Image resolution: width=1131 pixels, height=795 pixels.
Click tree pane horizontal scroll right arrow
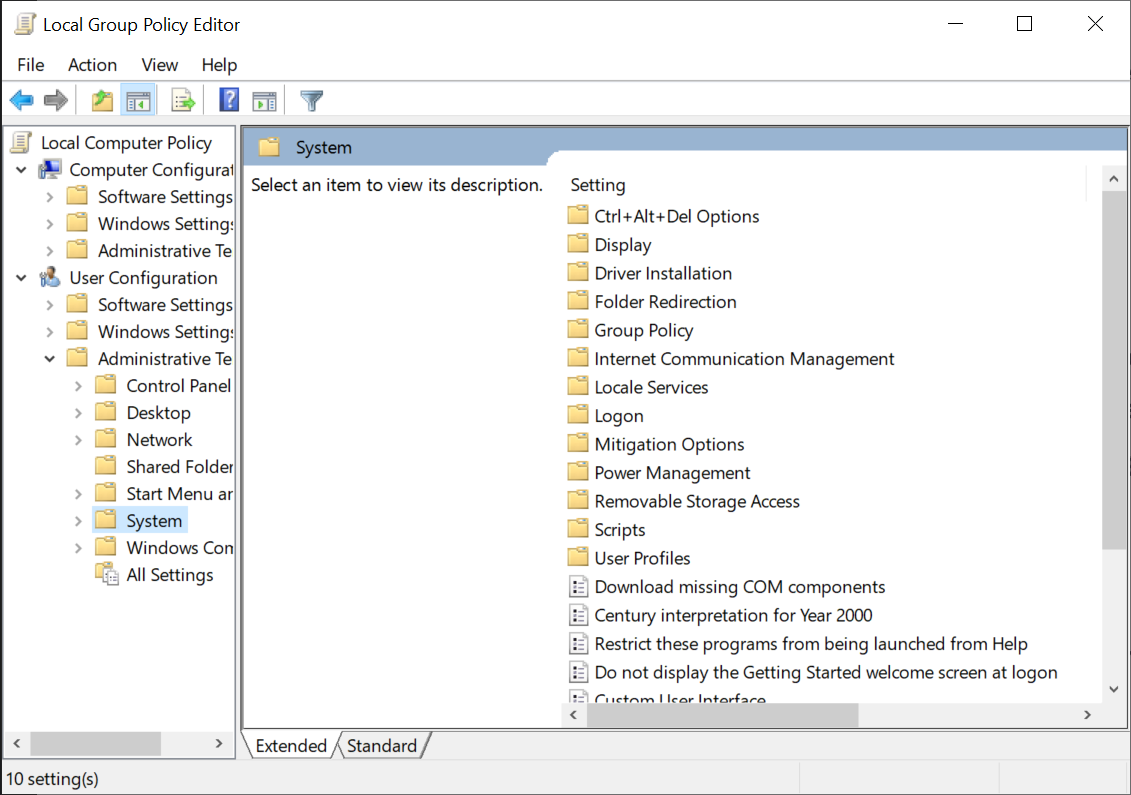click(x=219, y=742)
